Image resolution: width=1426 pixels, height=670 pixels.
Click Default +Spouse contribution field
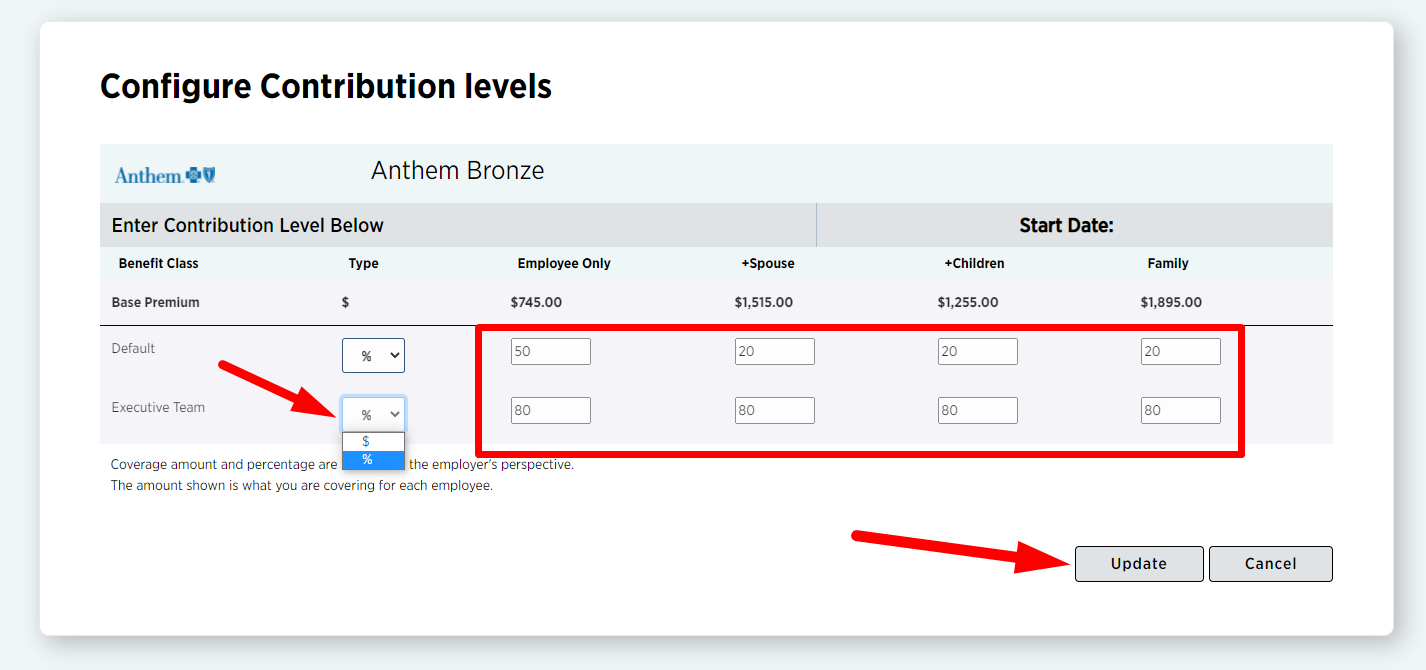tap(774, 352)
